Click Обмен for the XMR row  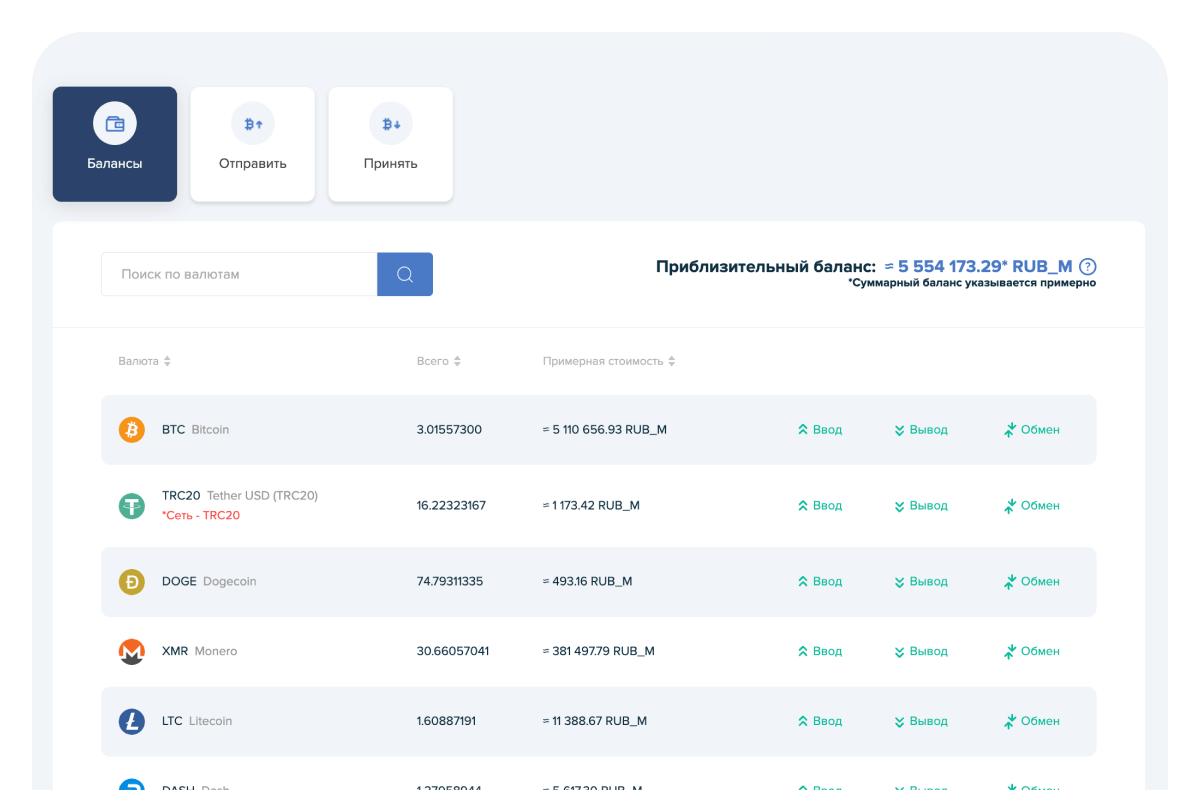click(1031, 651)
